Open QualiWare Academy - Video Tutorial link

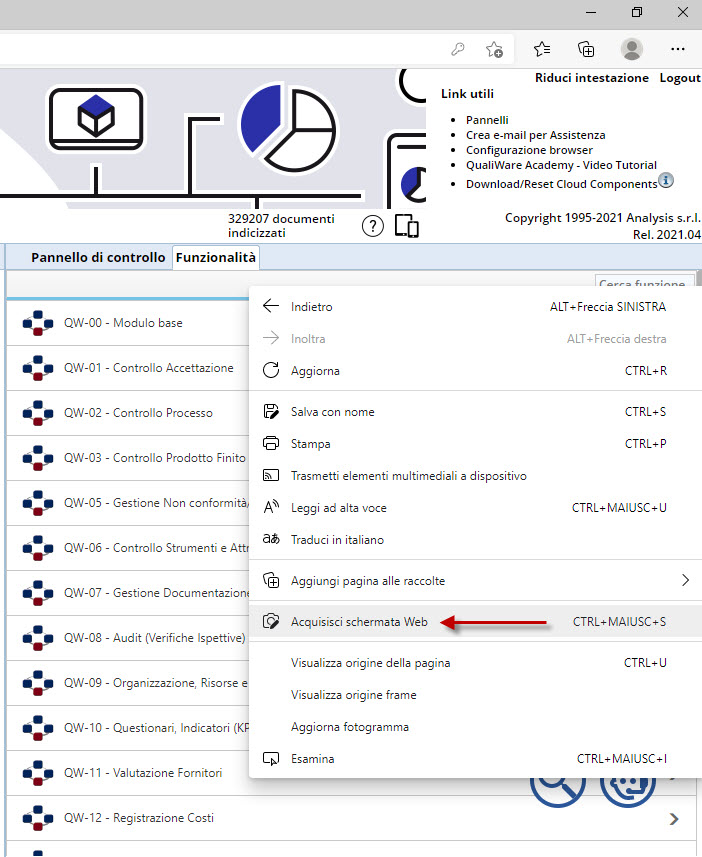[561, 165]
